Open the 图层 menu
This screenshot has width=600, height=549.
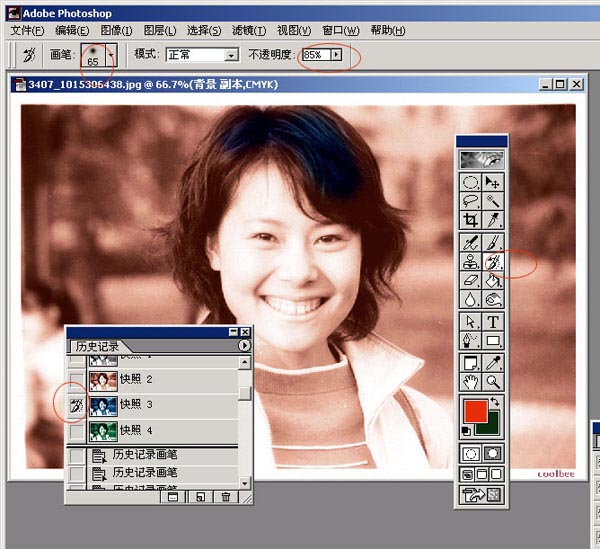point(159,31)
